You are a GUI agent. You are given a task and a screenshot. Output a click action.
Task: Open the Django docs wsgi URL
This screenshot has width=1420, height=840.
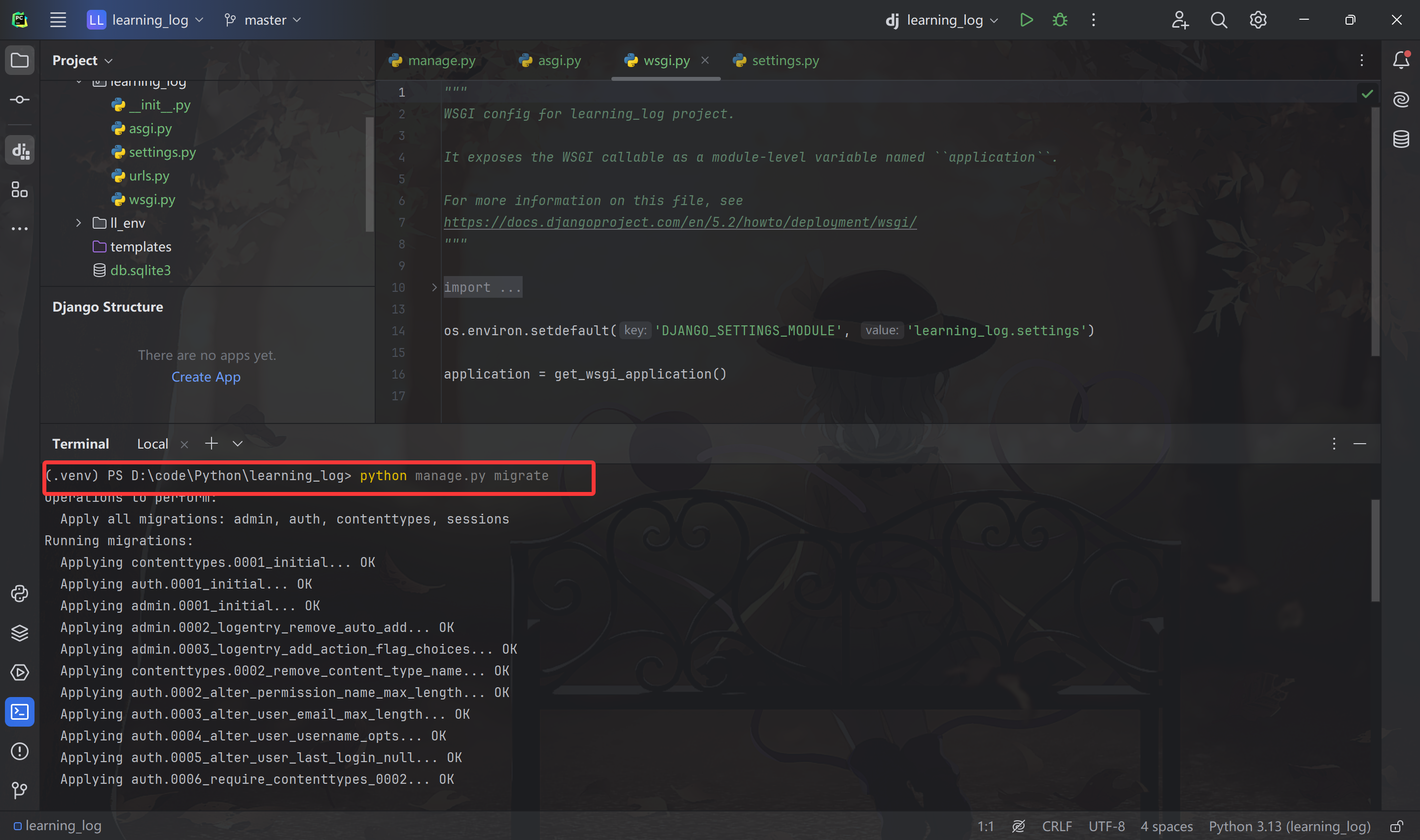pos(680,222)
